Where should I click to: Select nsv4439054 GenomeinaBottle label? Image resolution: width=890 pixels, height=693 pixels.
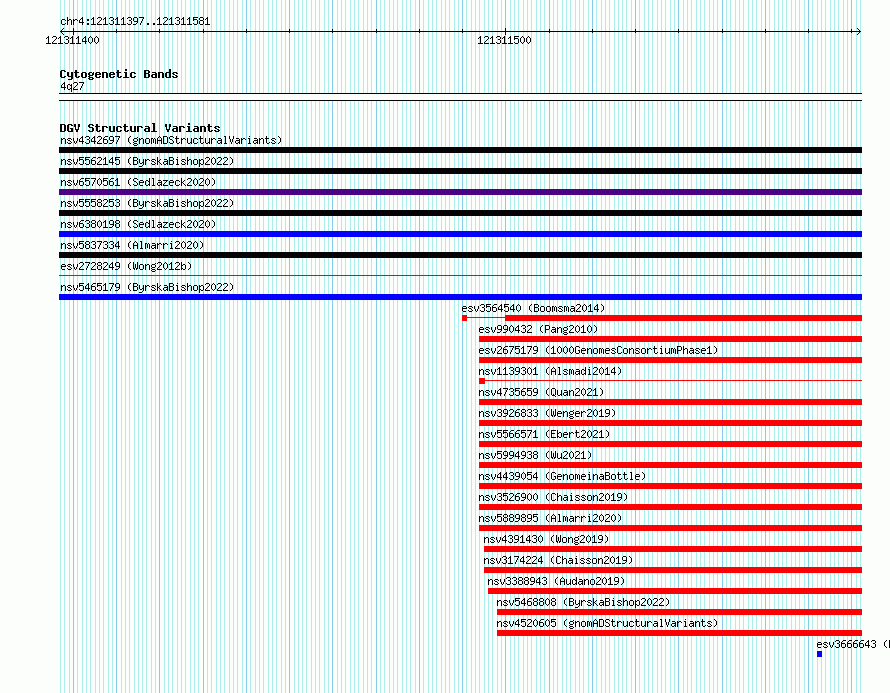[562, 476]
